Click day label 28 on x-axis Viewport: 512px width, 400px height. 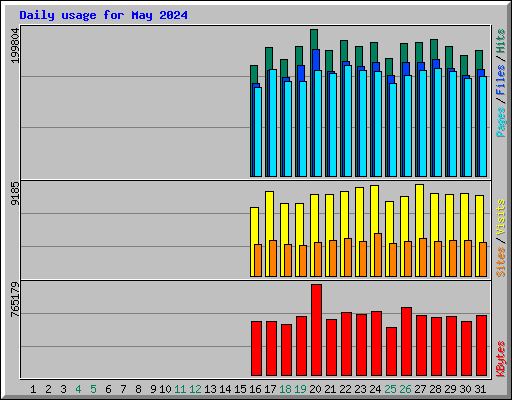(x=435, y=389)
